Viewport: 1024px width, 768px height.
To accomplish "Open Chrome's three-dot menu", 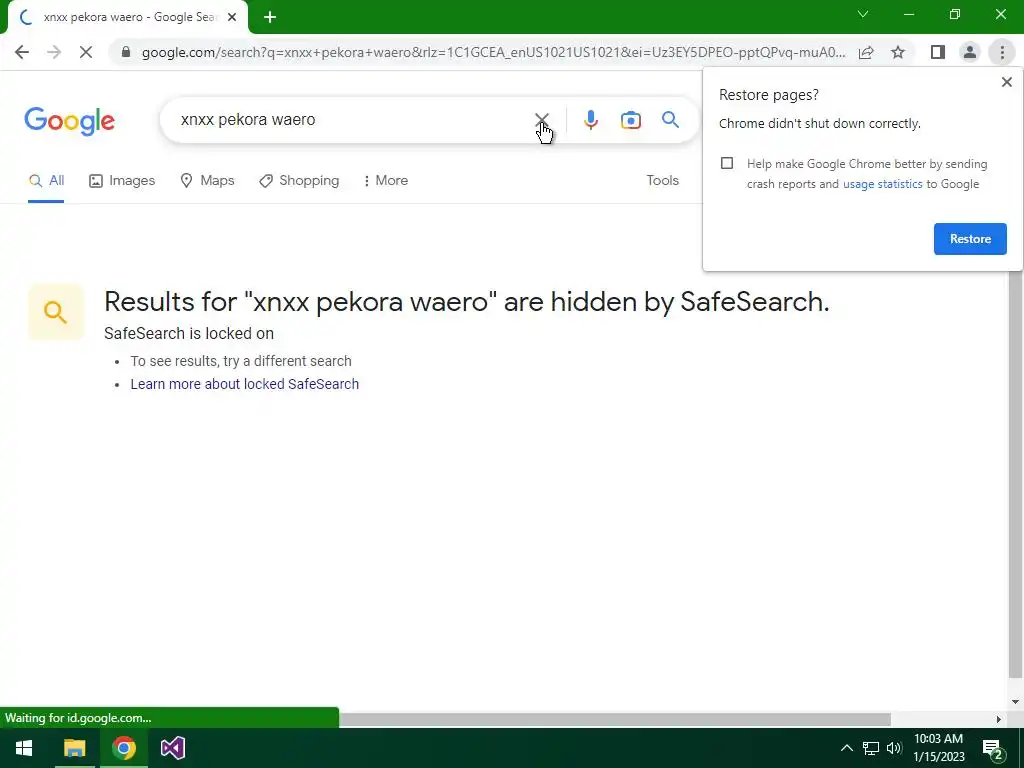I will pos(1002,52).
